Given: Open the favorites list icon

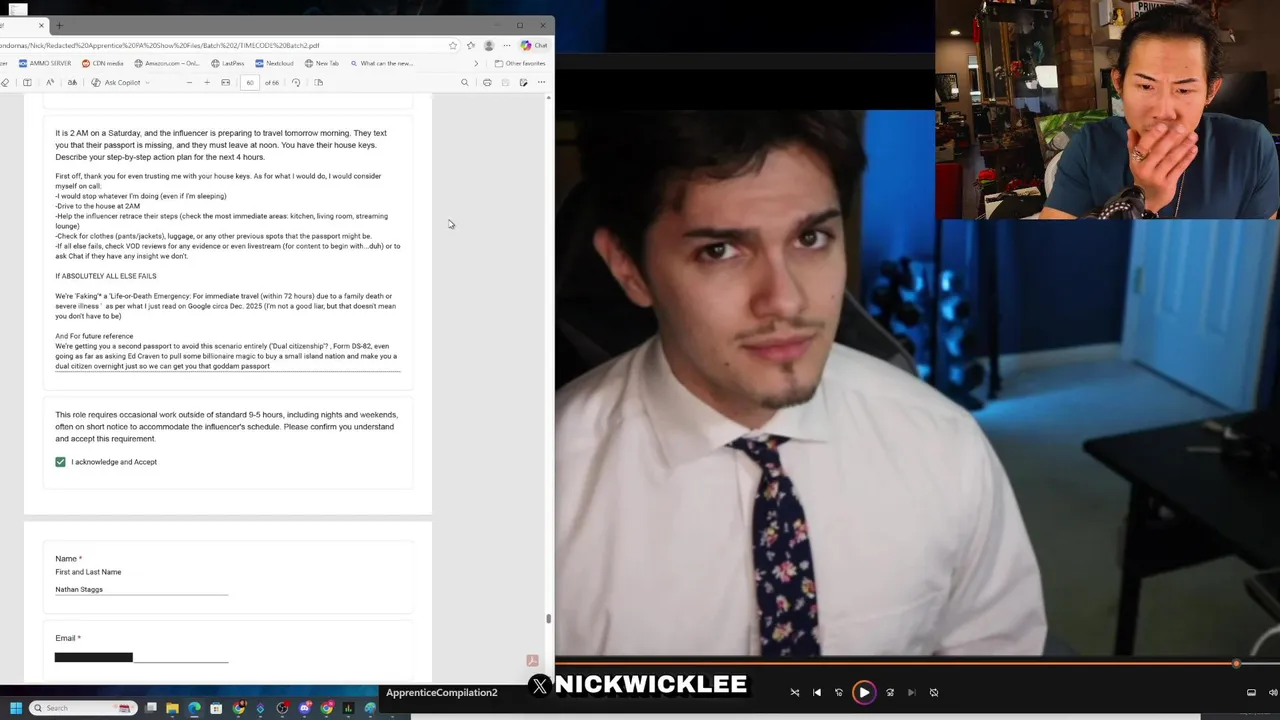Looking at the screenshot, I should pos(471,45).
